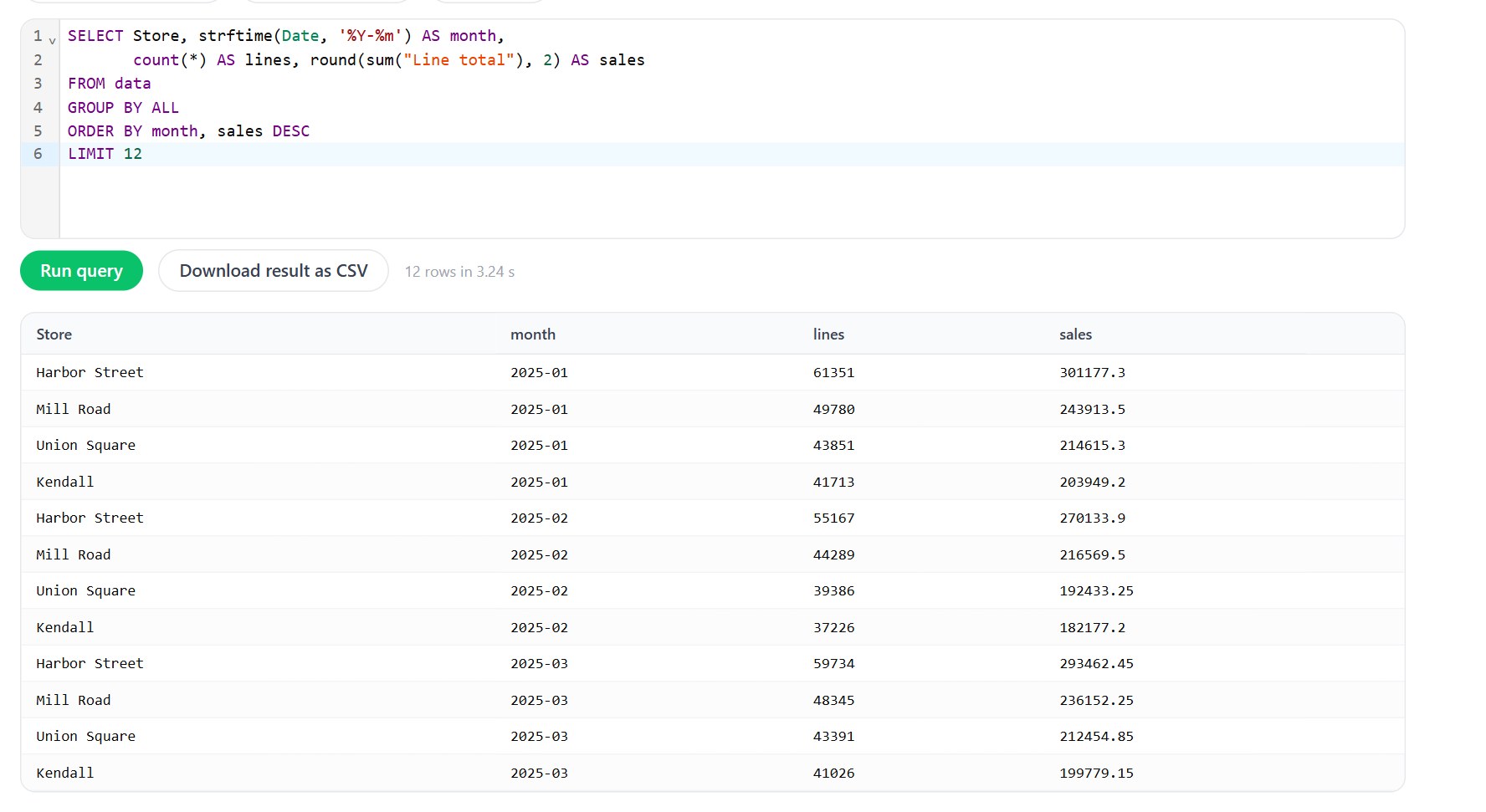
Task: Click the '12 rows in 3.24 s' status text
Action: [x=459, y=272]
